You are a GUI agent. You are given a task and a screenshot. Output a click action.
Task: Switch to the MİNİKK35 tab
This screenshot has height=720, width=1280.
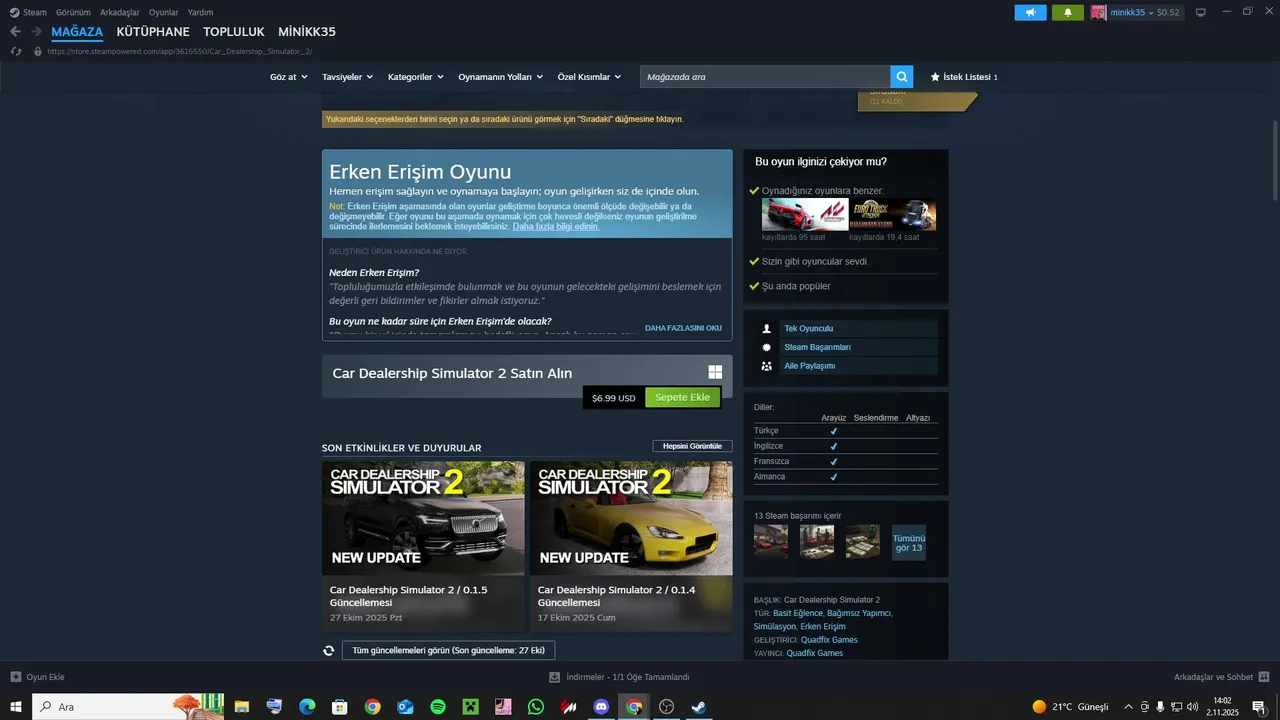307,32
